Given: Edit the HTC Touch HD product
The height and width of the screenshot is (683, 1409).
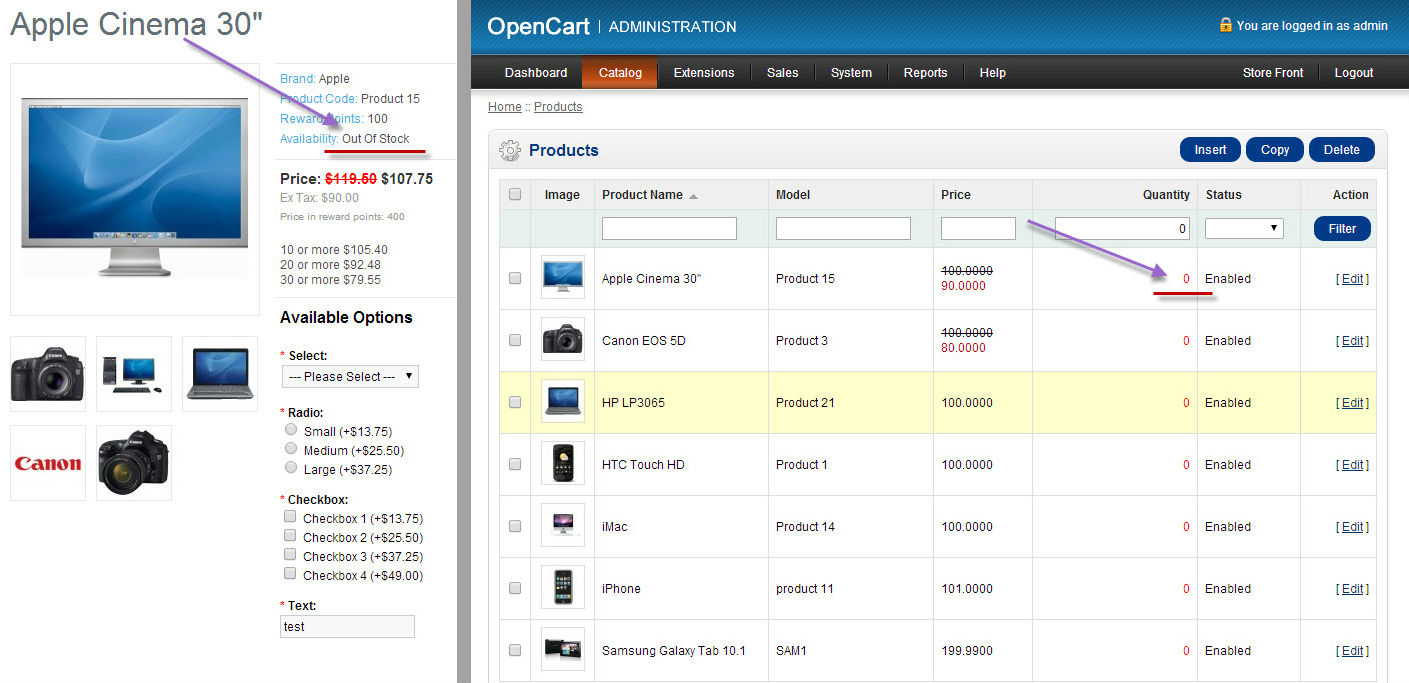Looking at the screenshot, I should click(x=1352, y=465).
